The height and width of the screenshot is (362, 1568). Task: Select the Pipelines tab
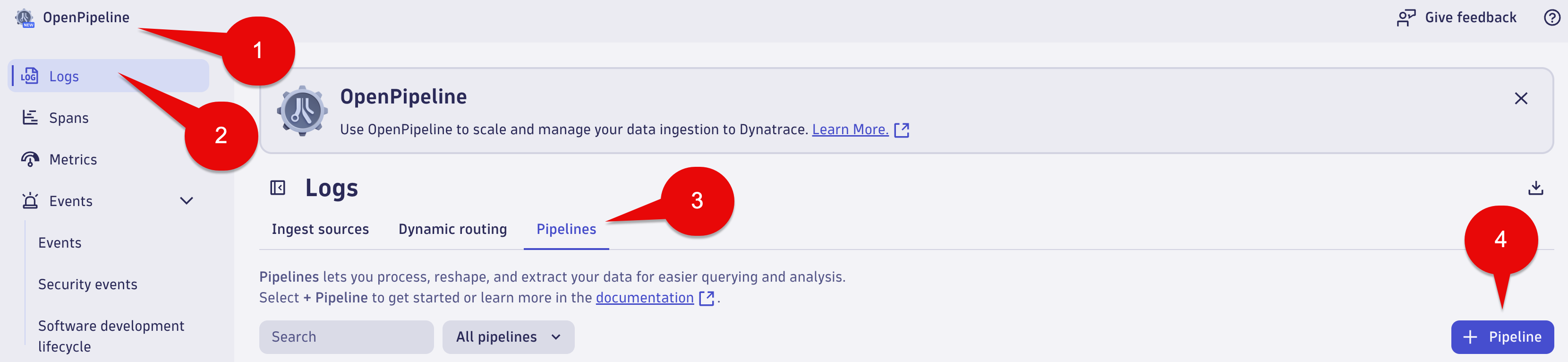click(x=566, y=229)
